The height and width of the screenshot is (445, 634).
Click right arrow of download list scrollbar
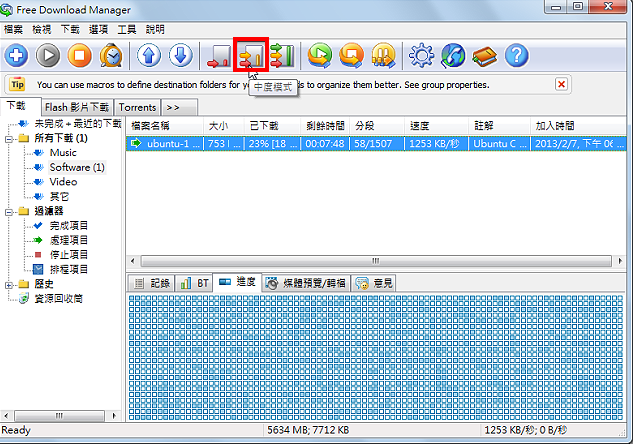[x=620, y=261]
